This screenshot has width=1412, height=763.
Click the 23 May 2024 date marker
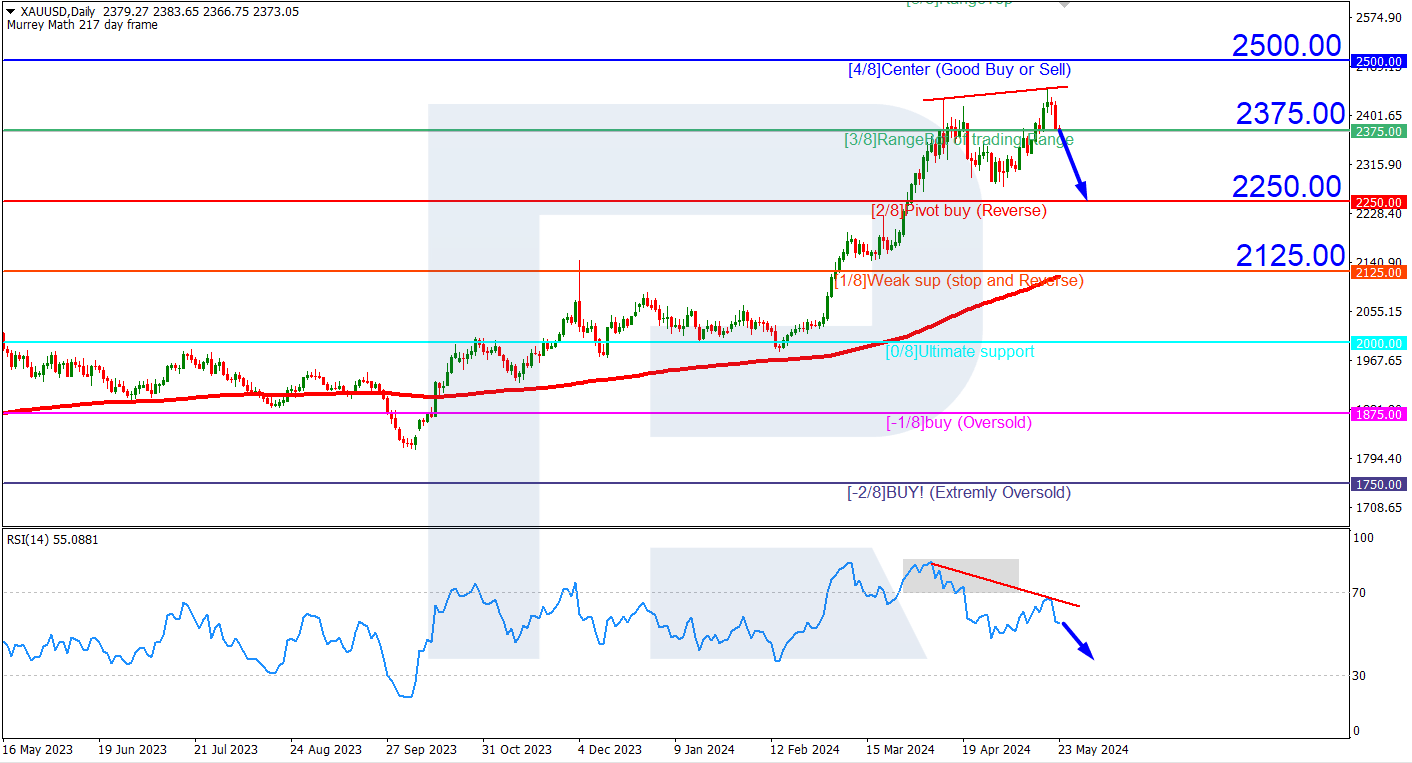(1094, 749)
